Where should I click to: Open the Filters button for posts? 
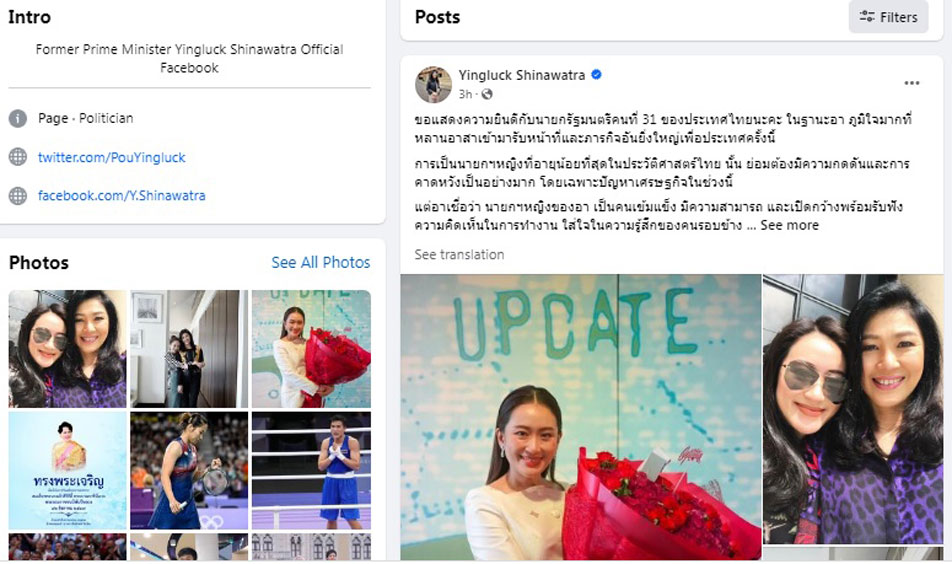coord(888,17)
